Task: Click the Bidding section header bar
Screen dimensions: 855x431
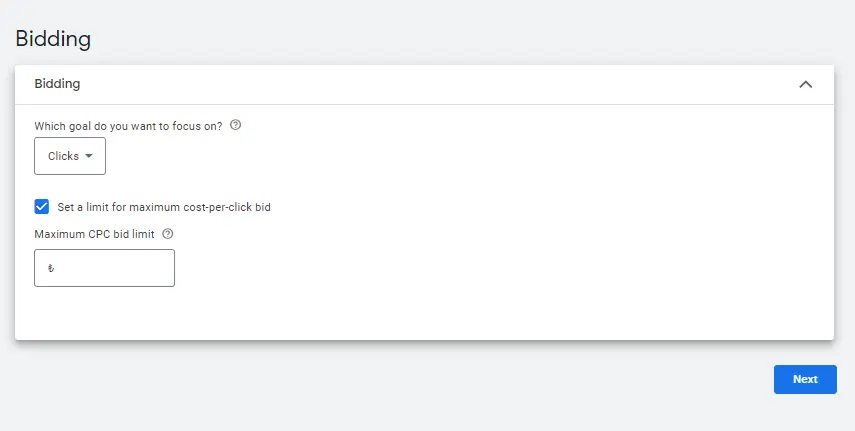Action: (424, 85)
